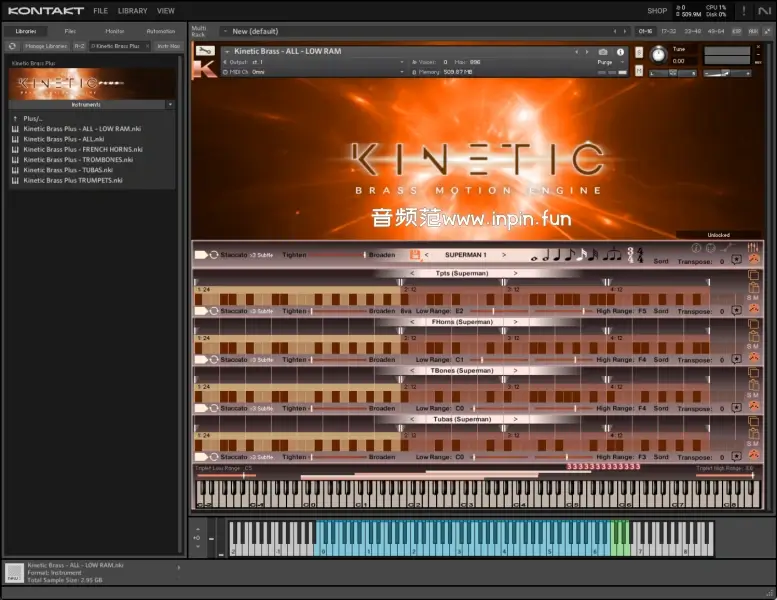Open the LIBRARY menu
The width and height of the screenshot is (777, 600).
132,11
